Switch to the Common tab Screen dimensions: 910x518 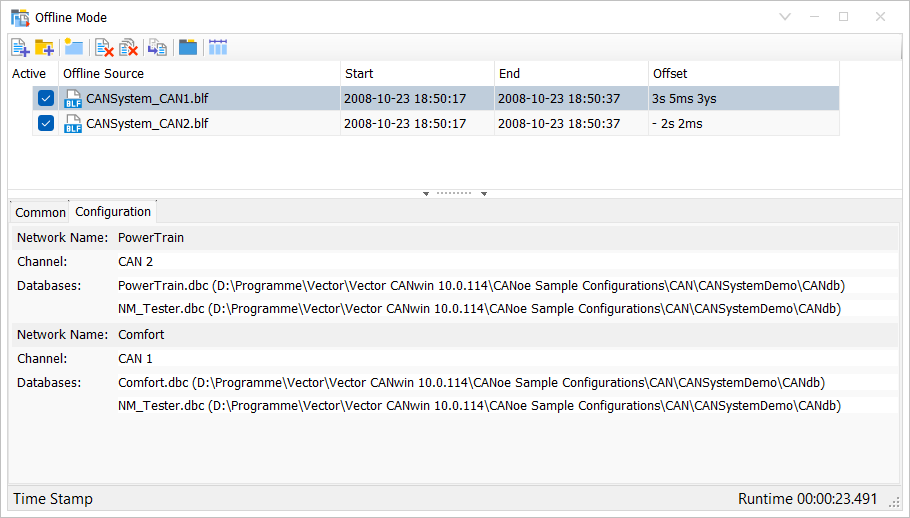[x=40, y=212]
